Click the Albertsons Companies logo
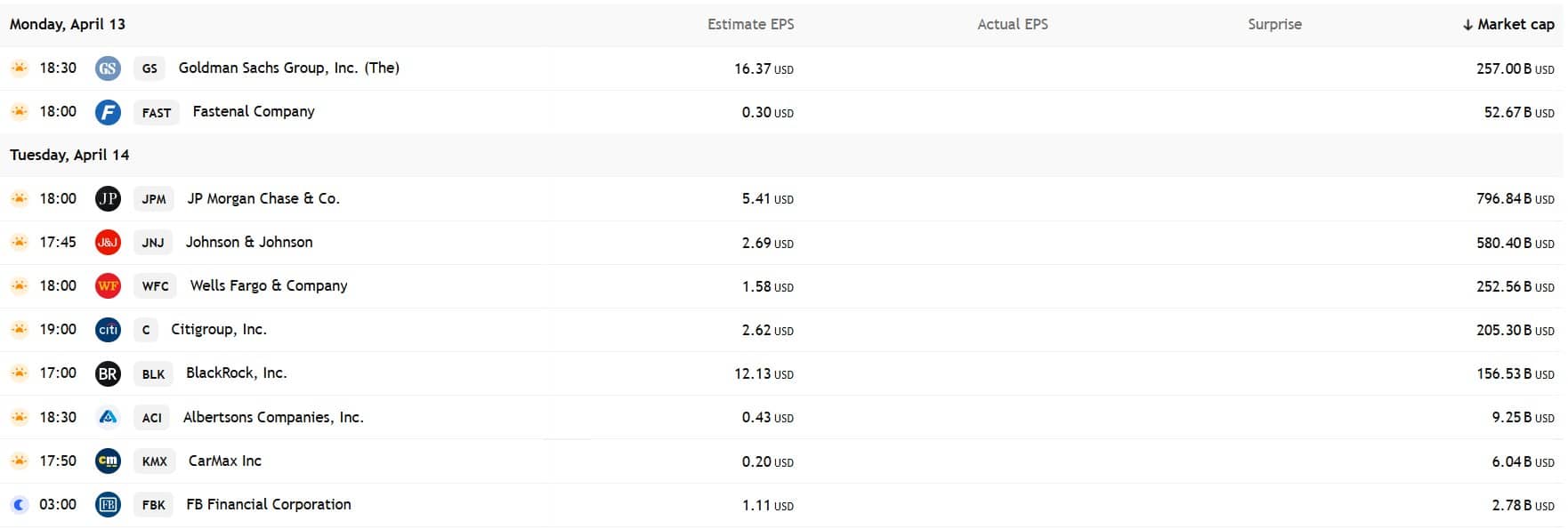The width and height of the screenshot is (1568, 529). (x=108, y=417)
